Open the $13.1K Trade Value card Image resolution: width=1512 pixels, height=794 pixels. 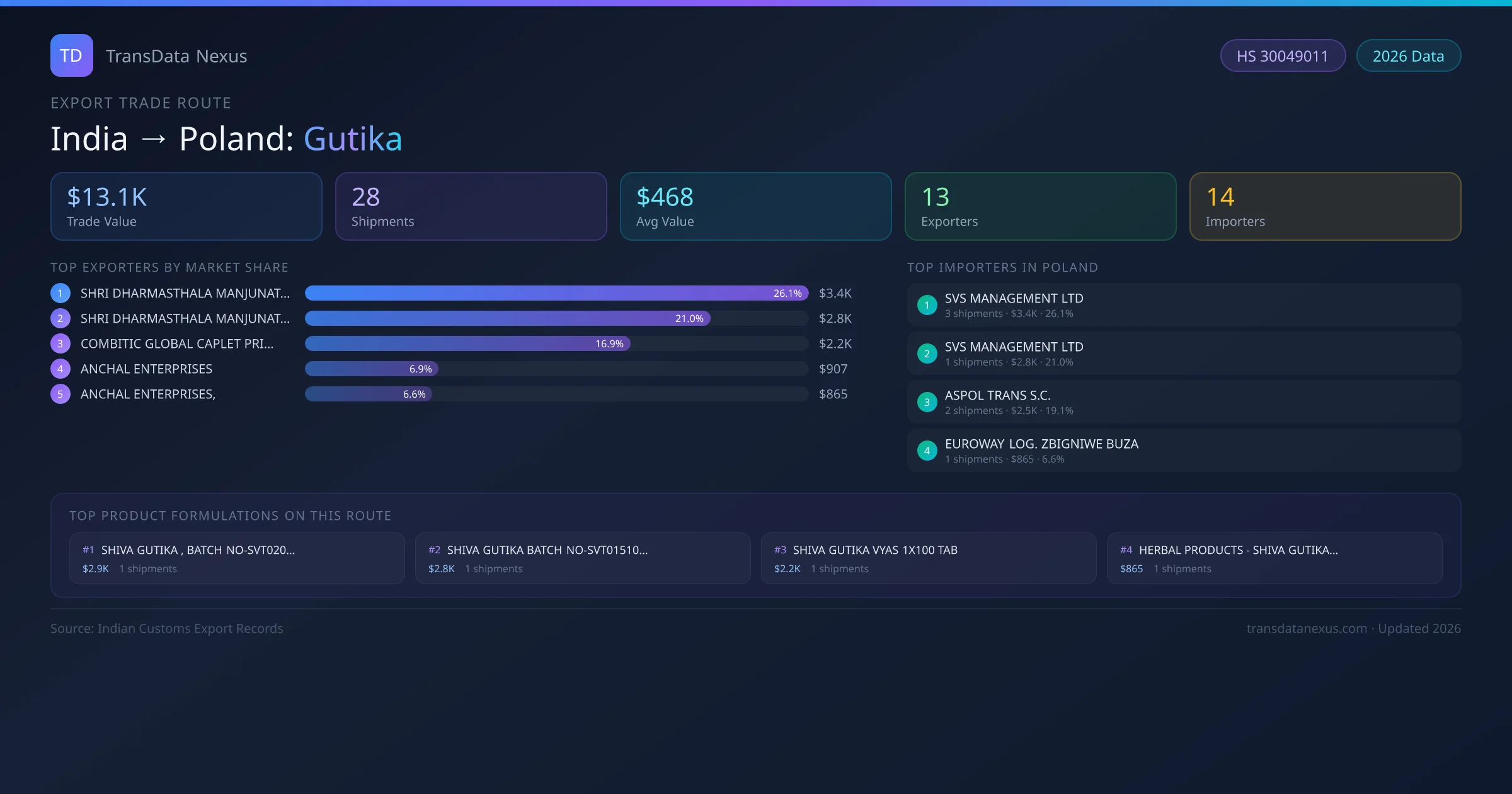pyautogui.click(x=186, y=206)
